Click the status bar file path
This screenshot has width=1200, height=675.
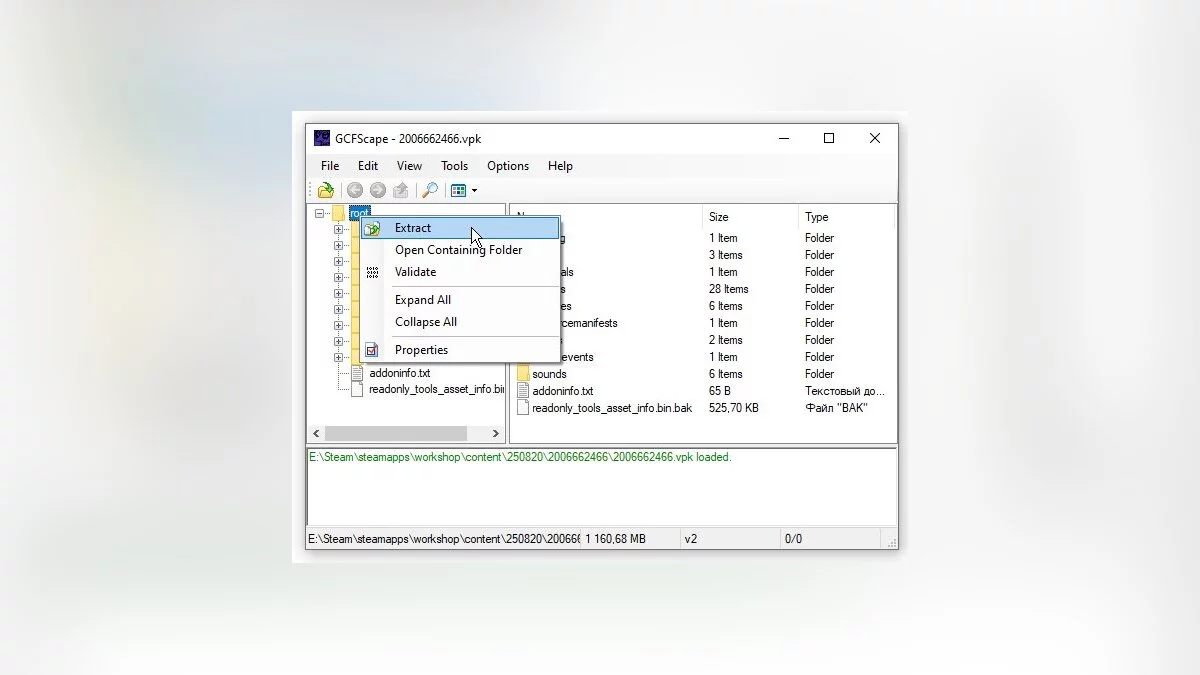click(443, 539)
